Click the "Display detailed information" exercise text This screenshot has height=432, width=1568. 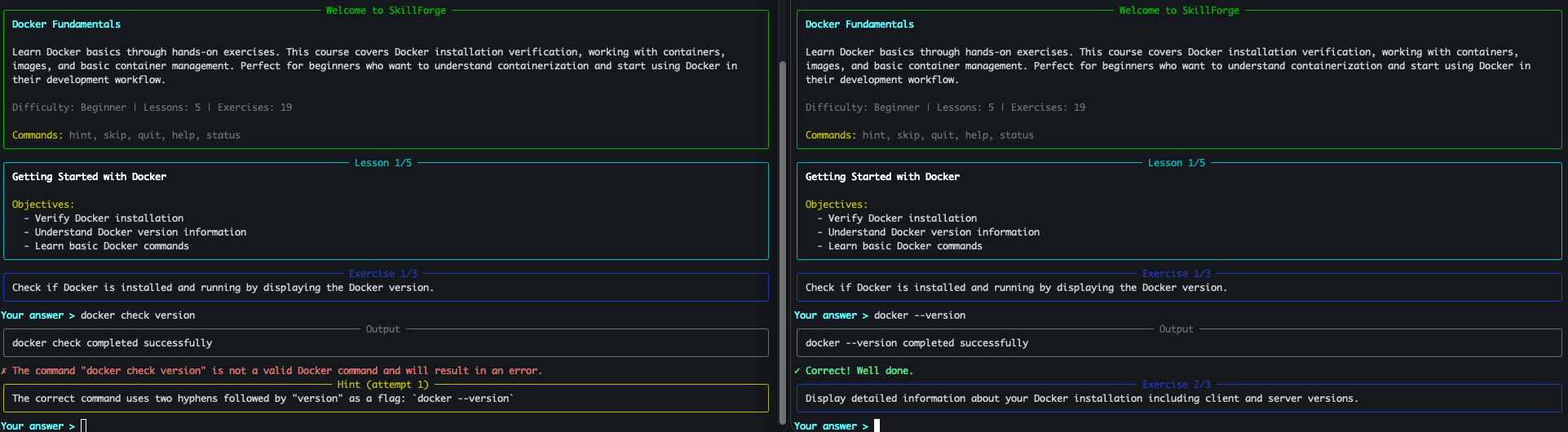(x=1082, y=399)
